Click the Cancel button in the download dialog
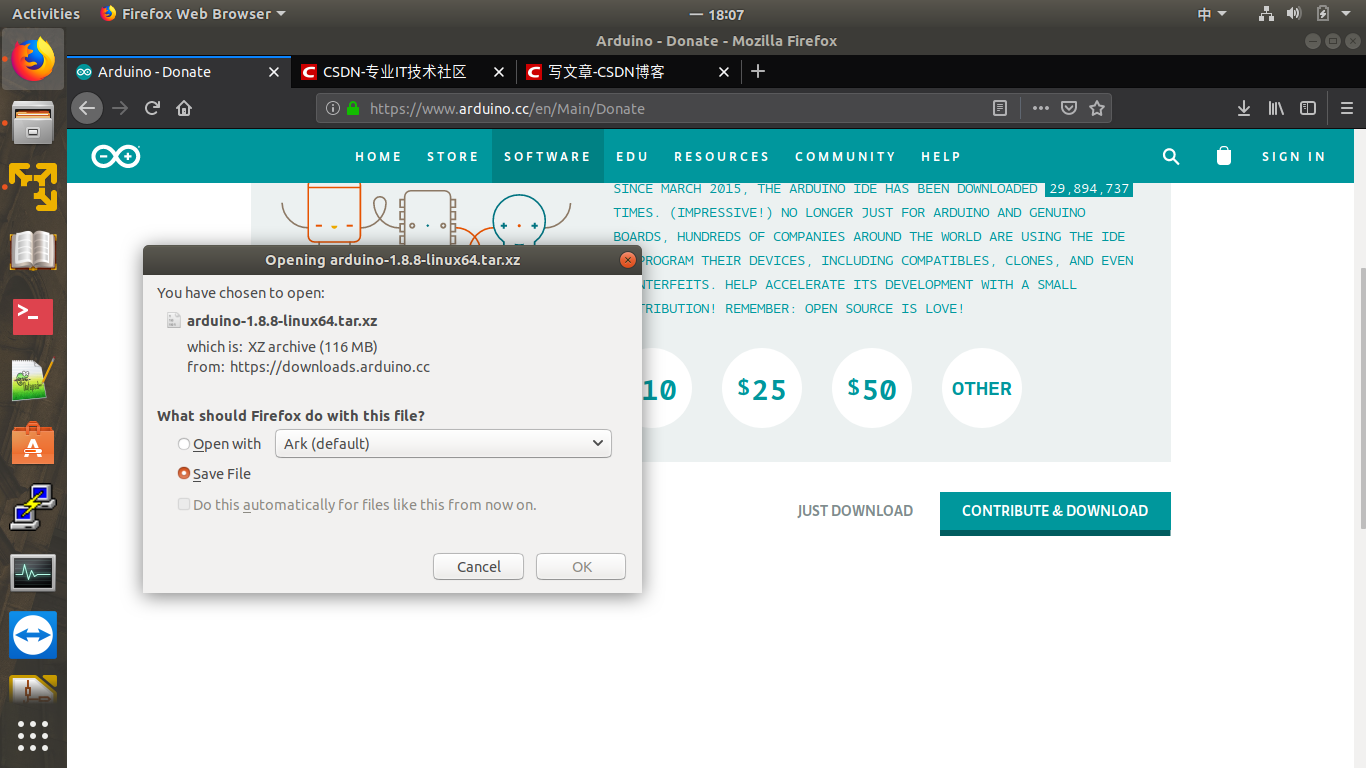This screenshot has width=1366, height=768. (479, 566)
